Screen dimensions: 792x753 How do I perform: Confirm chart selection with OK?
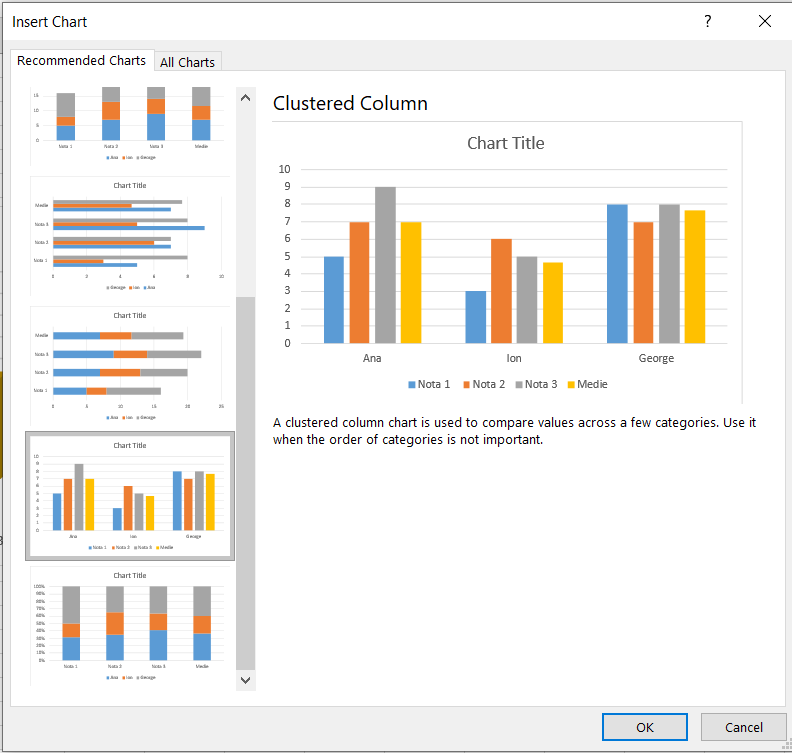(x=645, y=727)
